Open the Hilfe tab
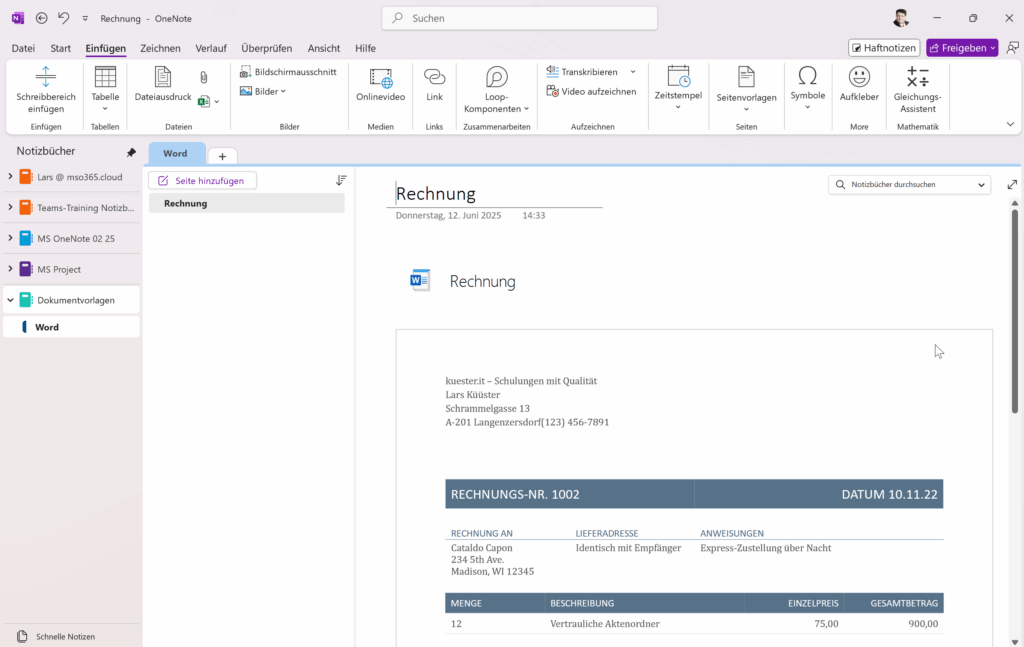Image resolution: width=1024 pixels, height=647 pixels. 365,48
